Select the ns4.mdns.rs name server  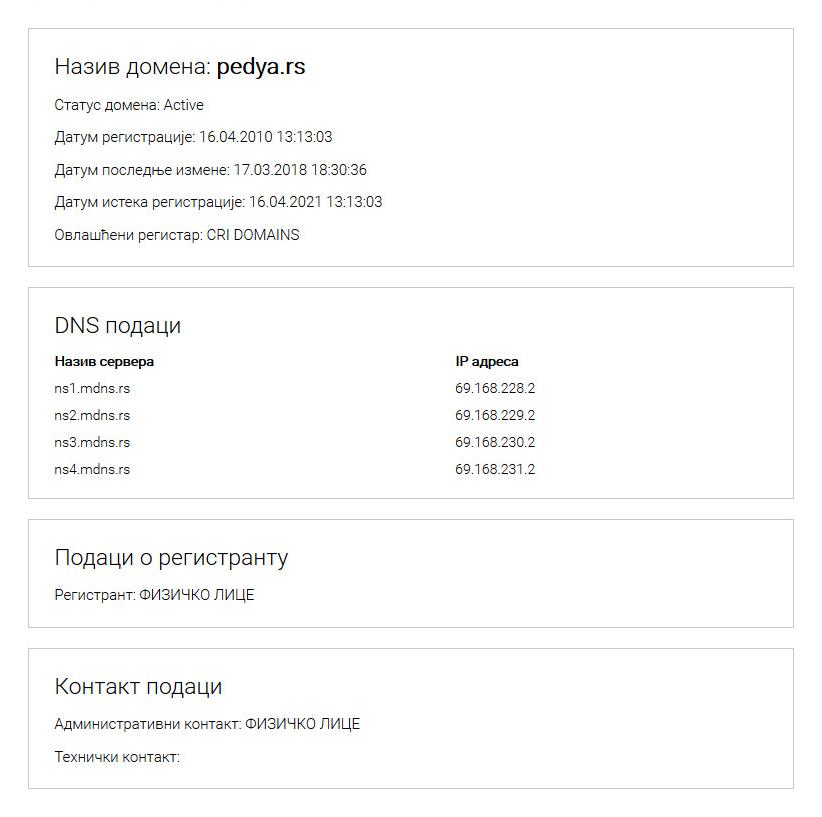[92, 470]
